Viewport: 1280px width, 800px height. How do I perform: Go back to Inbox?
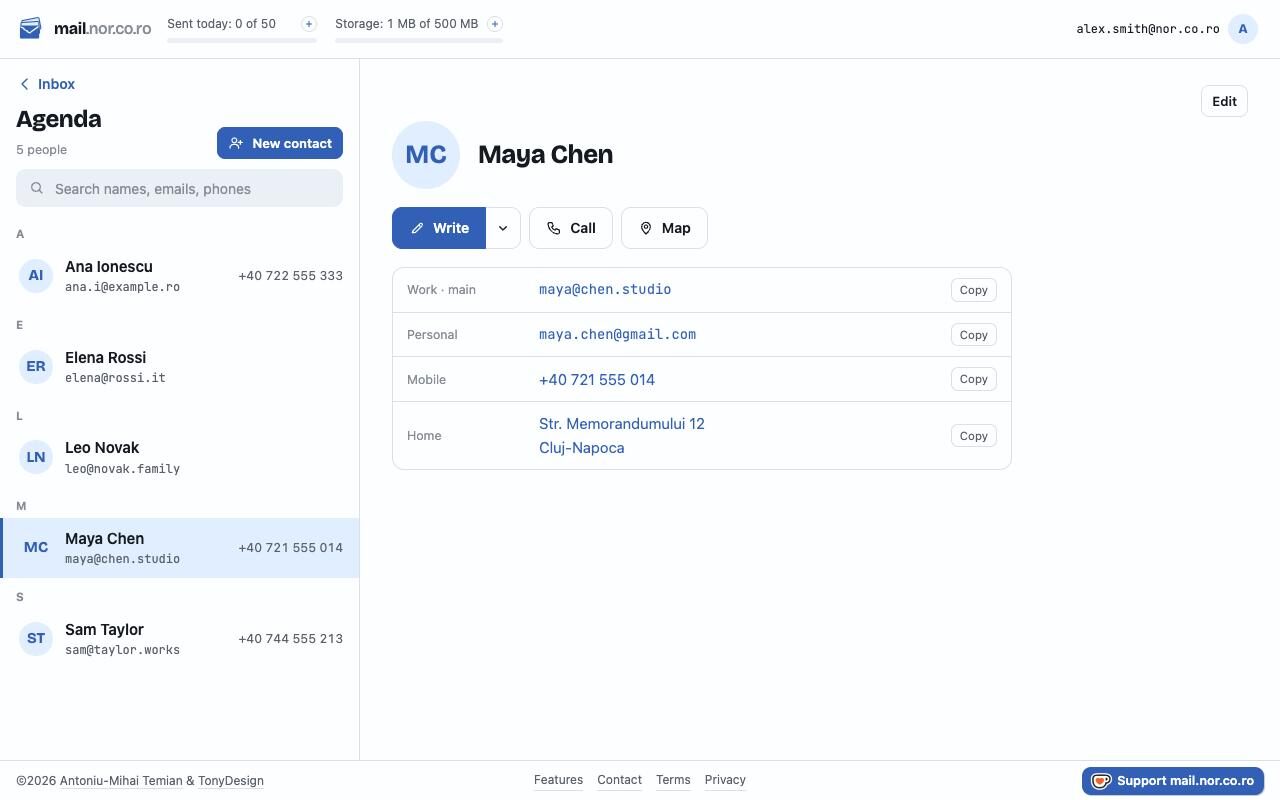click(47, 84)
